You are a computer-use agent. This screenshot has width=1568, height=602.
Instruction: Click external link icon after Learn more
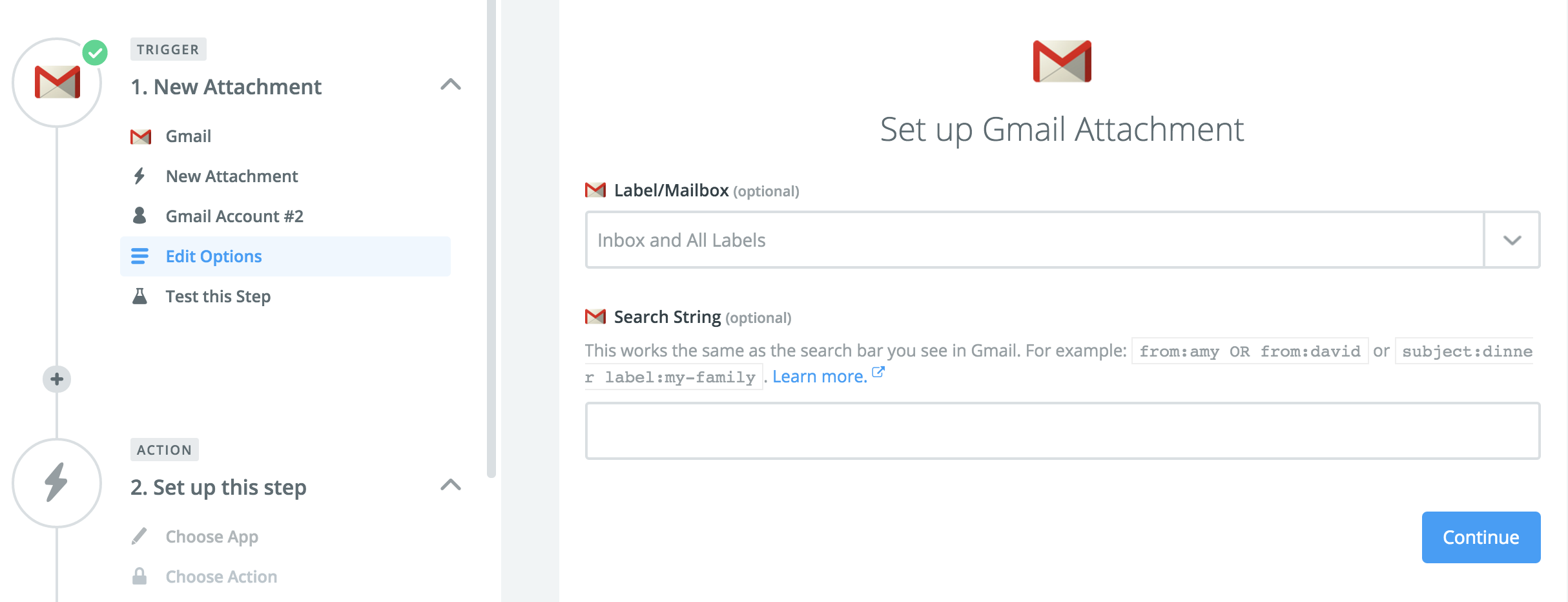click(878, 372)
